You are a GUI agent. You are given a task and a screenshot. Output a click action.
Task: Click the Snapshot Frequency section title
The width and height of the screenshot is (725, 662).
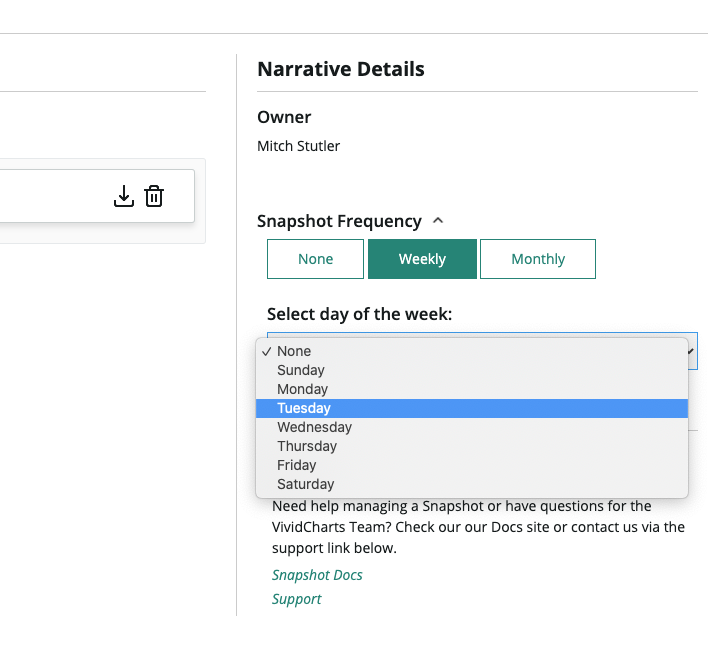click(339, 221)
